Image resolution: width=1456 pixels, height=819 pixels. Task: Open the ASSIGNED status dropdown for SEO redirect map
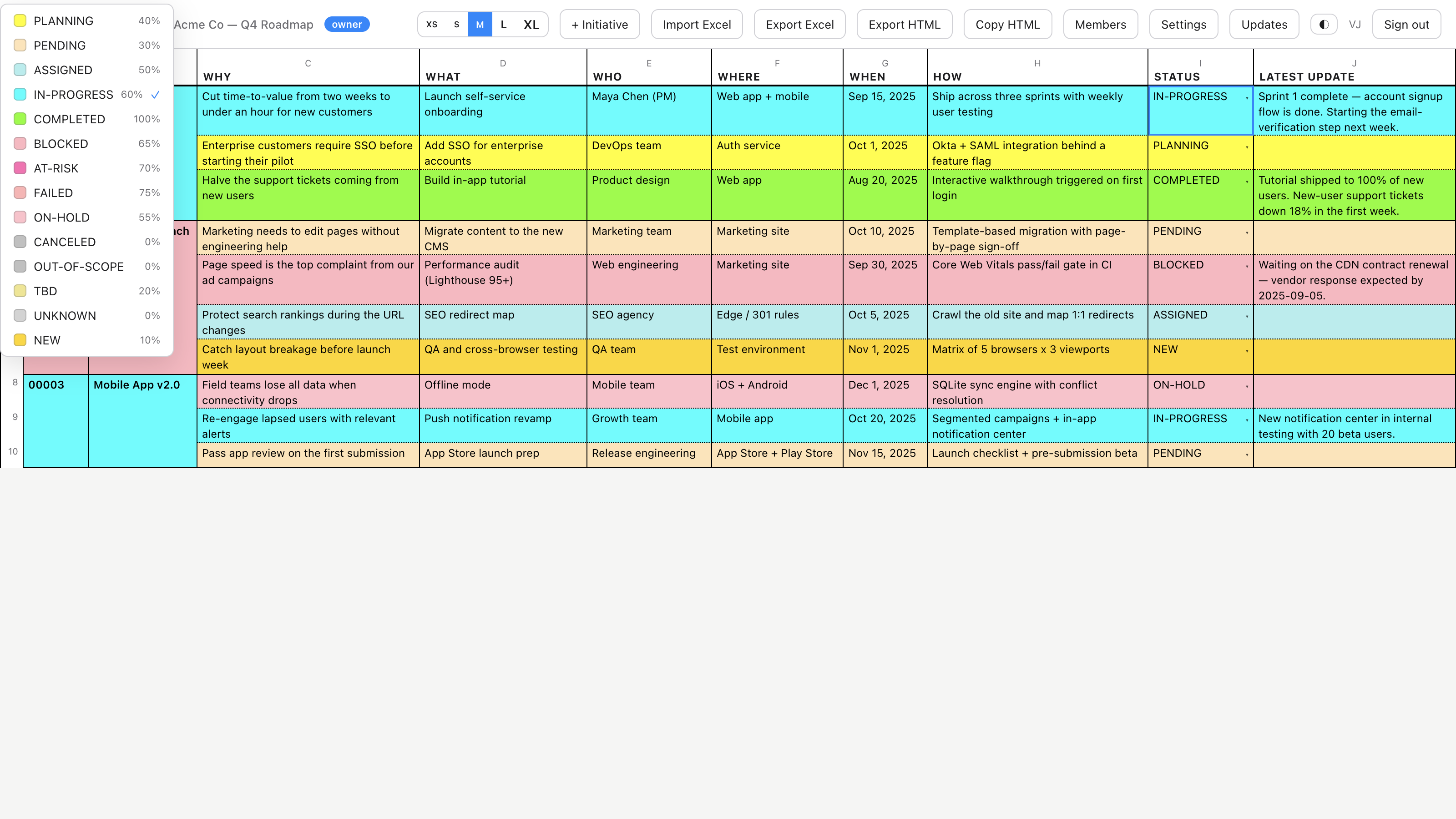coord(1201,322)
